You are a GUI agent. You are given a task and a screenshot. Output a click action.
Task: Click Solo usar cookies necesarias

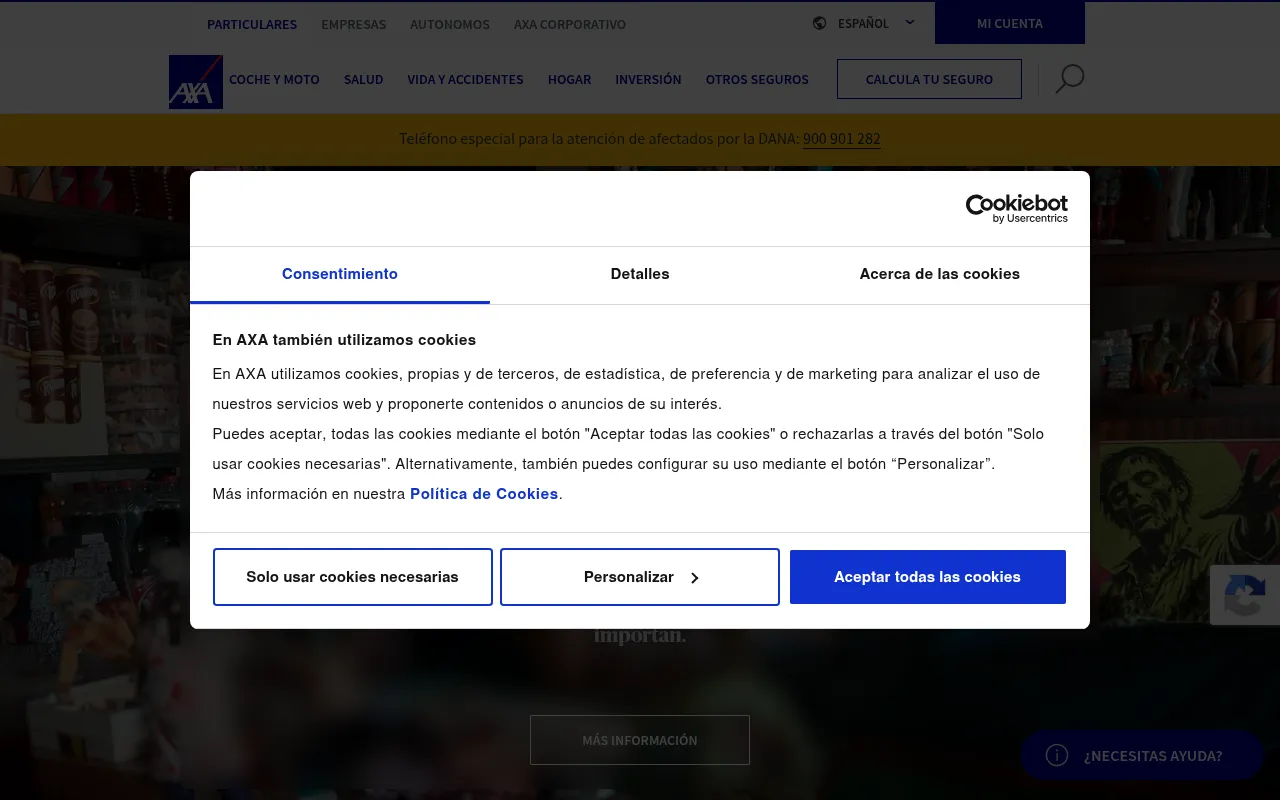pyautogui.click(x=353, y=577)
